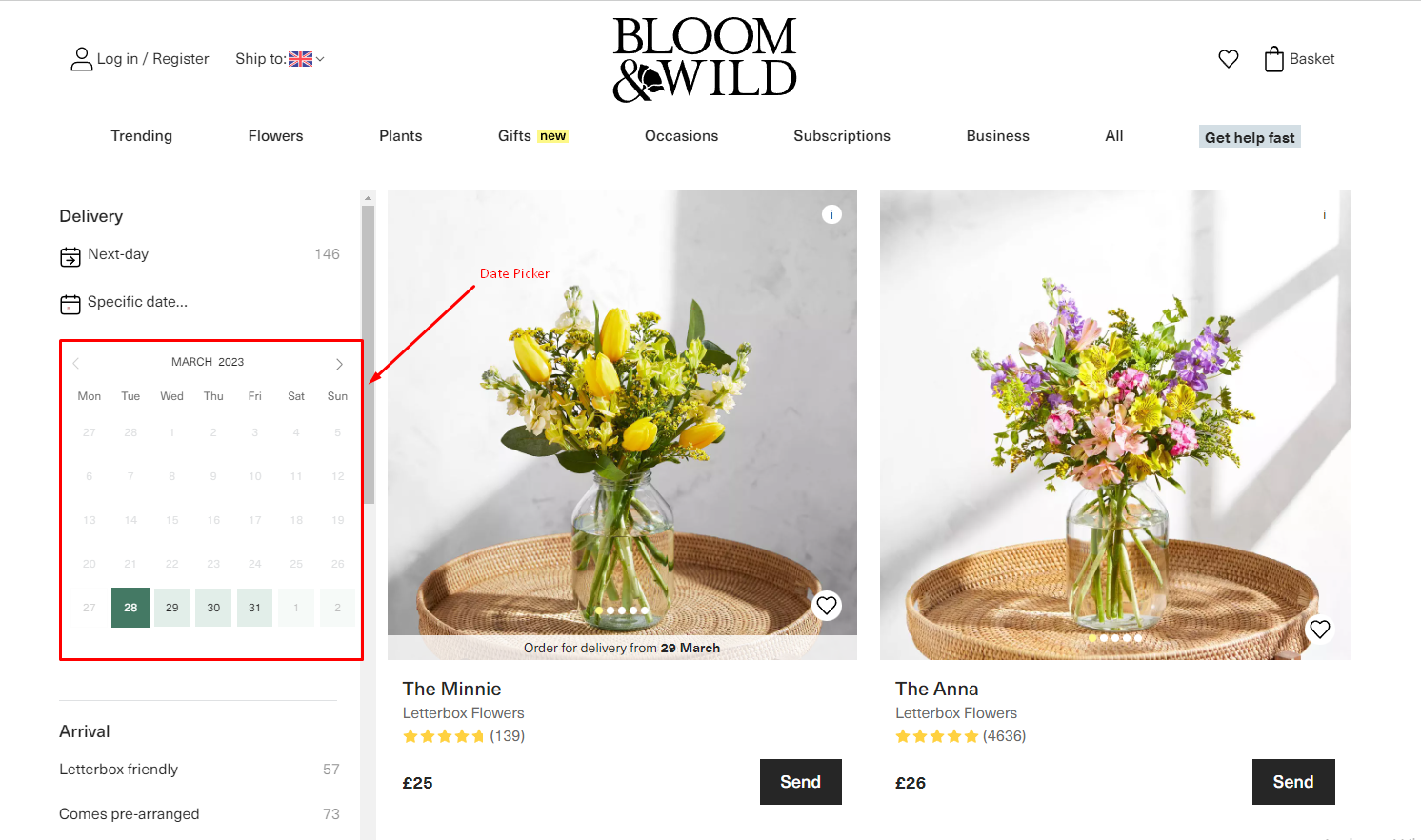Toggle the Next-day delivery filter
The image size is (1421, 840).
tap(118, 255)
